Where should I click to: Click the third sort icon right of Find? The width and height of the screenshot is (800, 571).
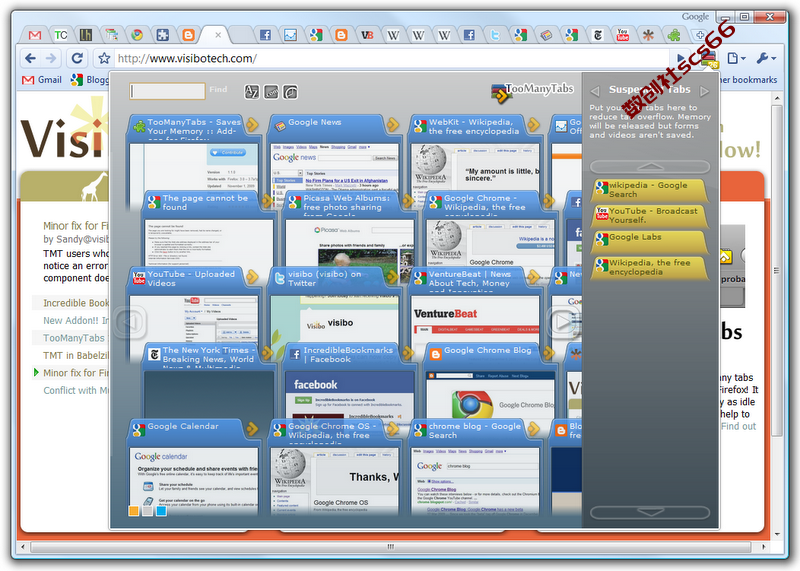coord(291,92)
